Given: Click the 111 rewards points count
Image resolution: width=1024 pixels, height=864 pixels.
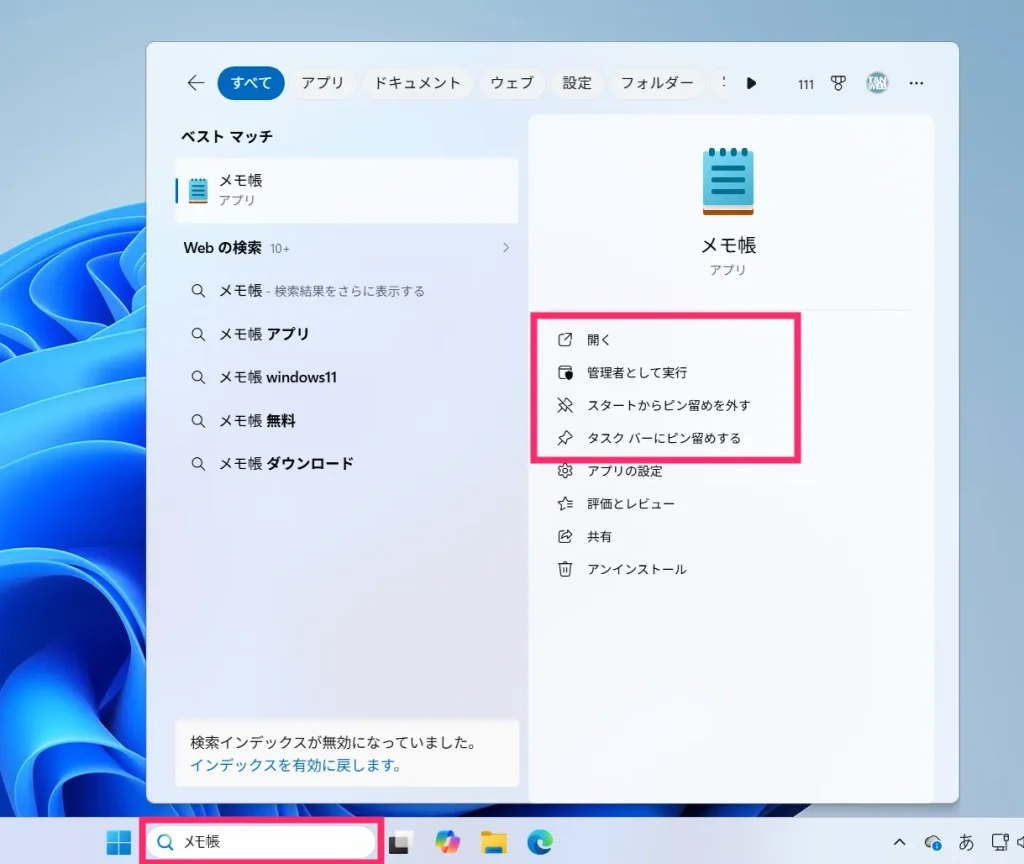Looking at the screenshot, I should tap(806, 84).
